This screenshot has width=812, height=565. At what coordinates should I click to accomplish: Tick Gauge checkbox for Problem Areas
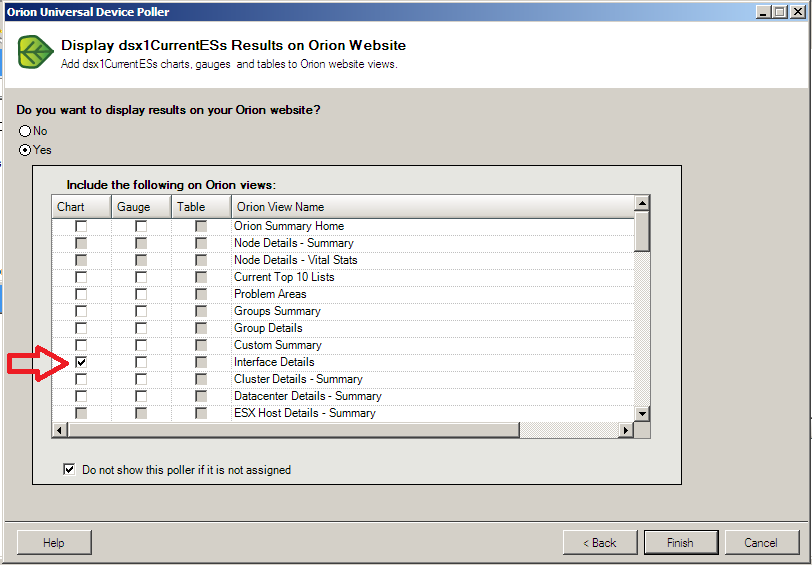pyautogui.click(x=141, y=294)
